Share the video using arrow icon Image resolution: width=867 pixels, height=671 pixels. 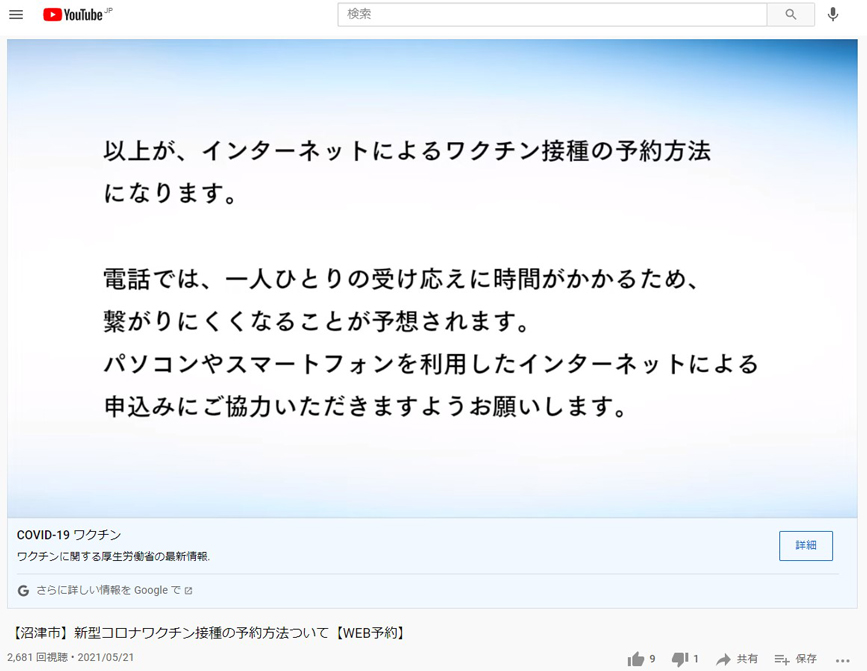coord(723,659)
